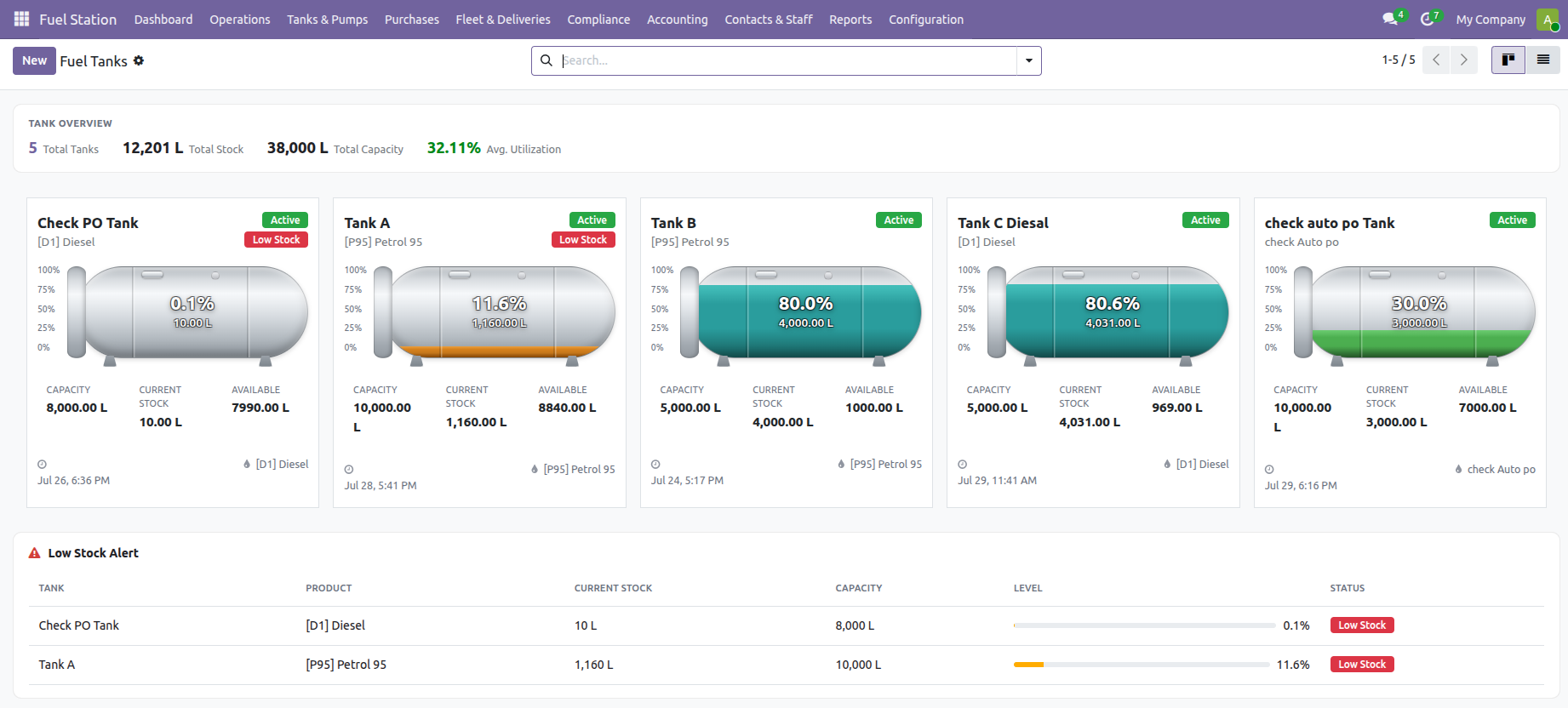Open the Dashboard menu
This screenshot has height=708, width=1568.
pos(163,19)
